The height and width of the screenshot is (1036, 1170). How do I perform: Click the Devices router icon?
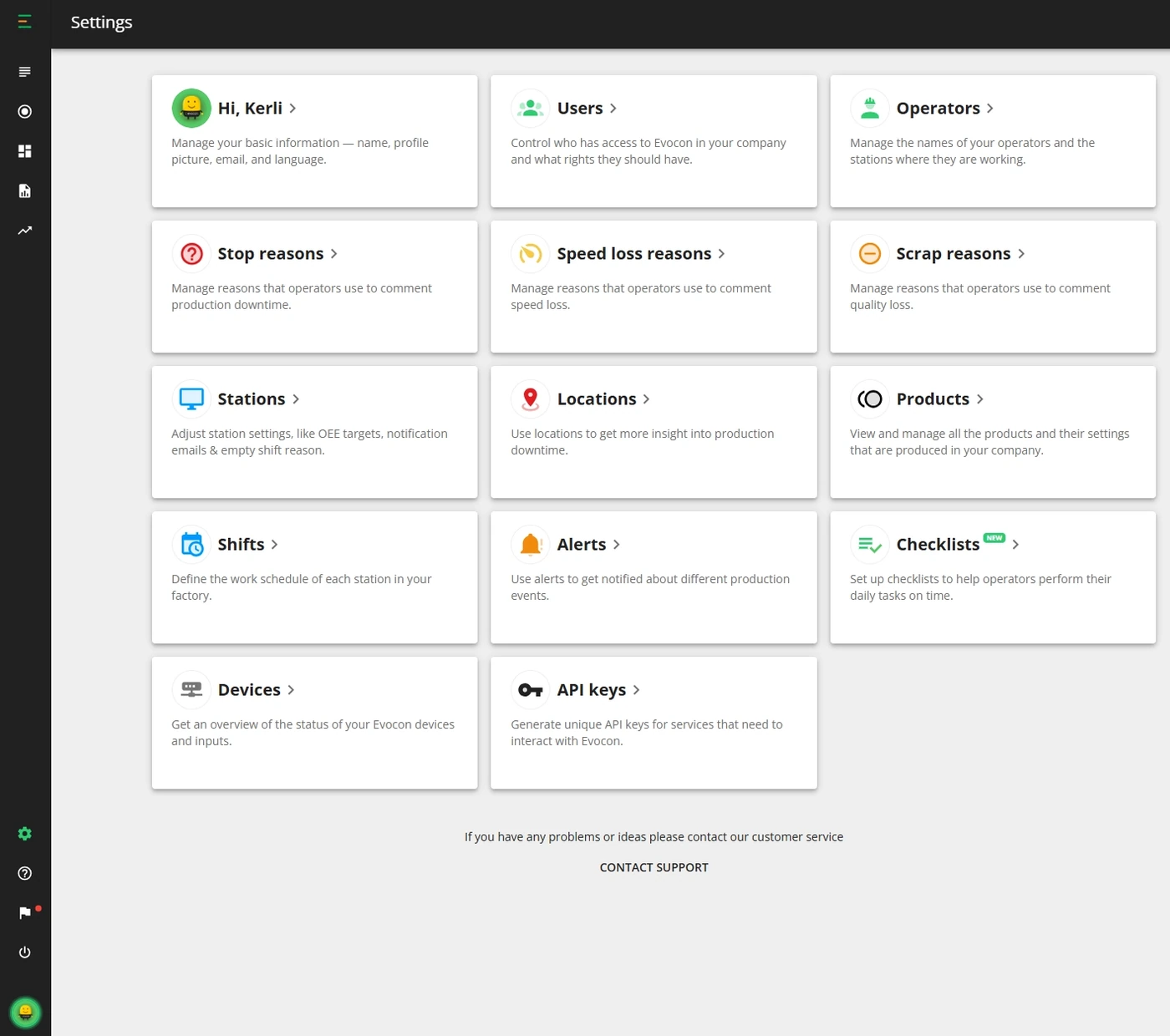(191, 689)
